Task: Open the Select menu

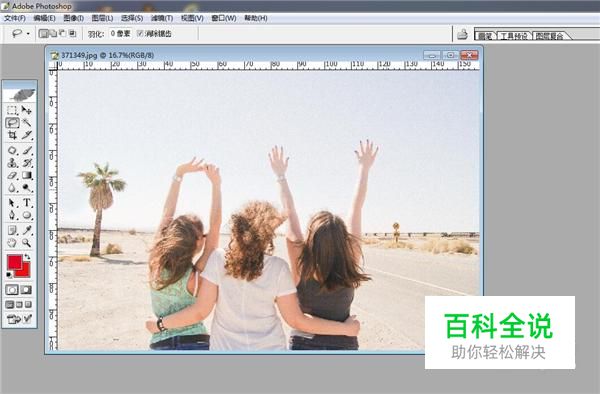Action: coord(132,18)
